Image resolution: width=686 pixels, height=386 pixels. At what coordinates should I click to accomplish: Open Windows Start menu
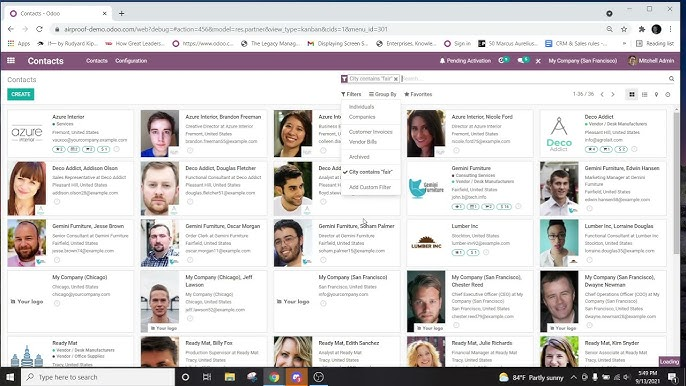pyautogui.click(x=10, y=377)
